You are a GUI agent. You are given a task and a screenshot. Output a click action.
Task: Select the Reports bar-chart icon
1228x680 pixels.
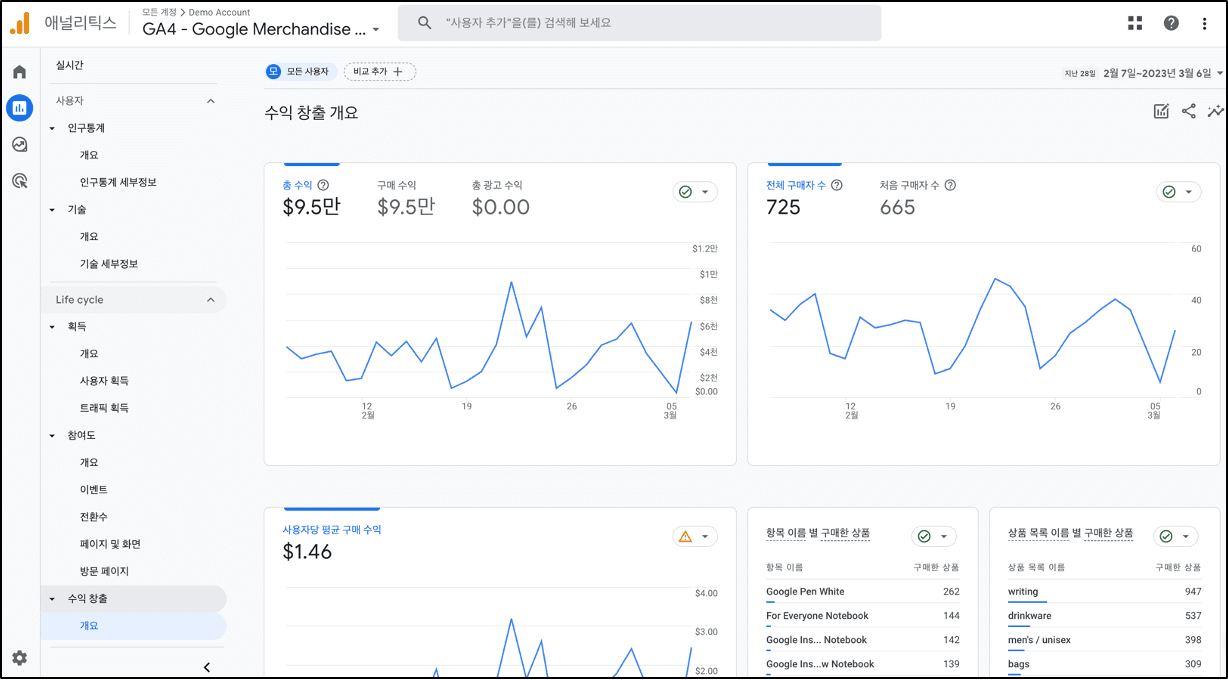pyautogui.click(x=19, y=108)
